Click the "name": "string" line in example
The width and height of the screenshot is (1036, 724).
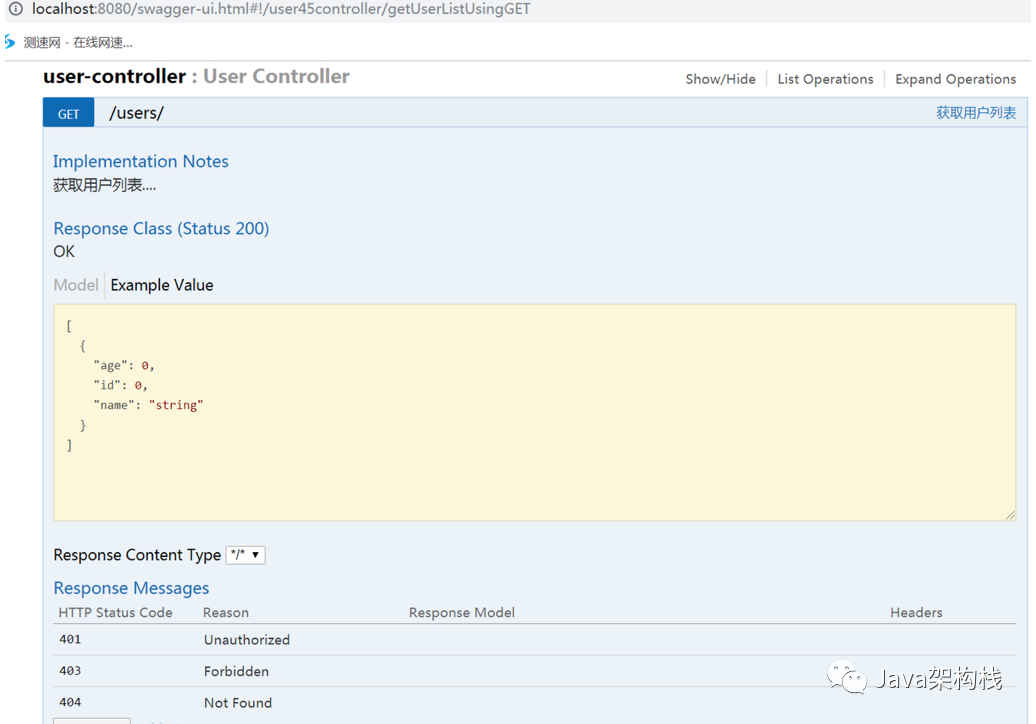point(148,405)
